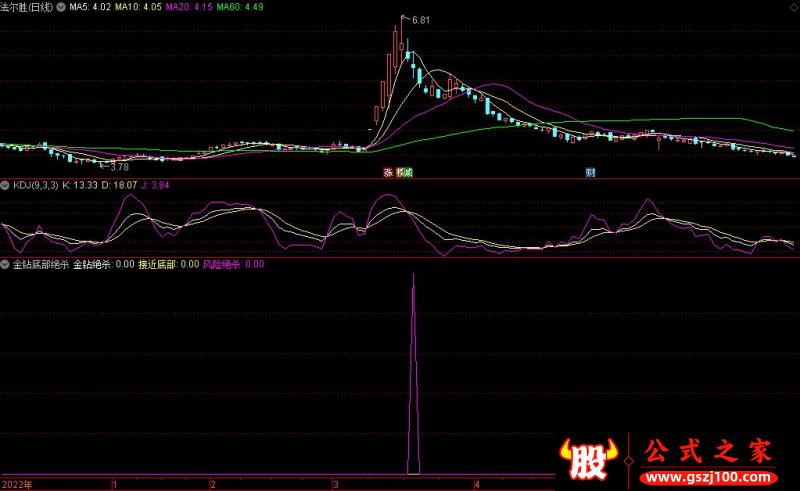Image resolution: width=800 pixels, height=491 pixels.
Task: Click the red 涨 marker icon
Action: coord(388,172)
